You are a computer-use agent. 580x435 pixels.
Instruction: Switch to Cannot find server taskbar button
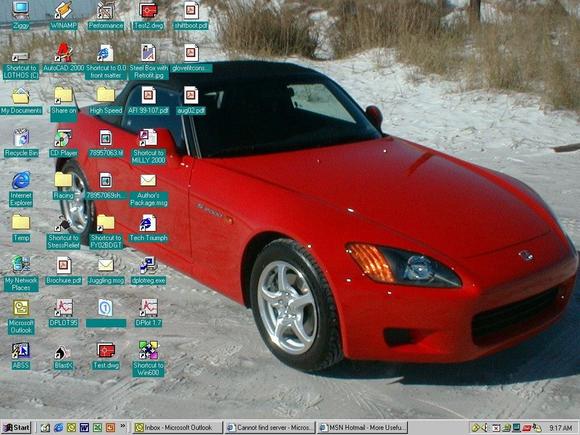[x=270, y=428]
